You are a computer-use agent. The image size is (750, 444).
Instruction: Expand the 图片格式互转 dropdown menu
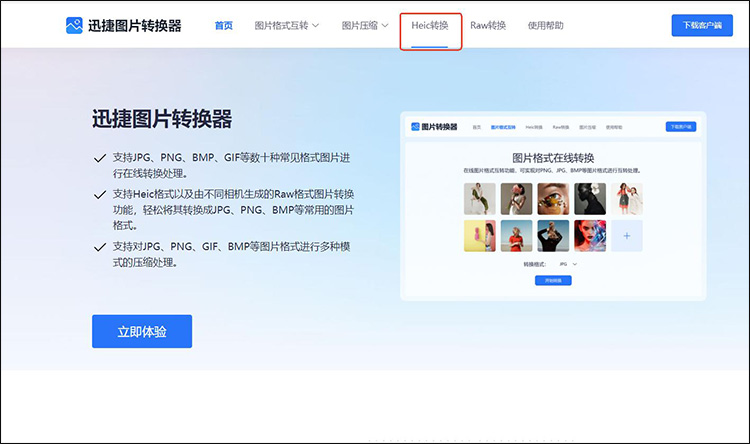point(286,25)
